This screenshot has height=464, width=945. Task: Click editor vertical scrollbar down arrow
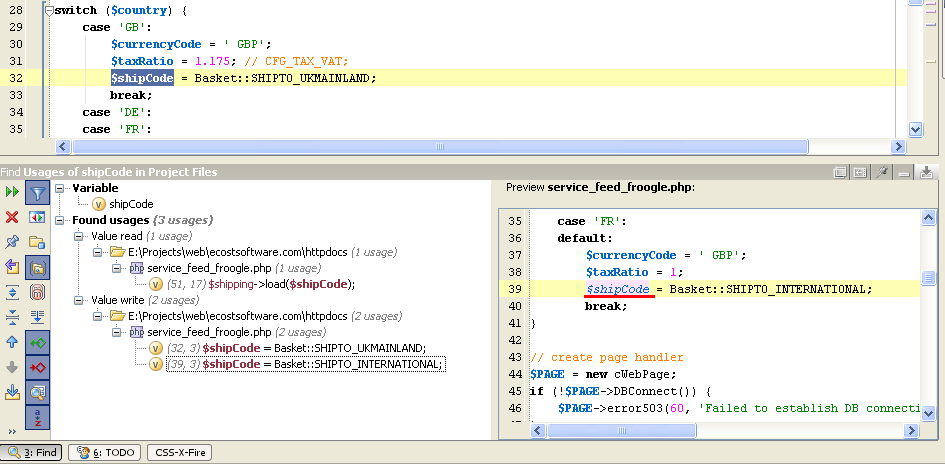pos(915,129)
